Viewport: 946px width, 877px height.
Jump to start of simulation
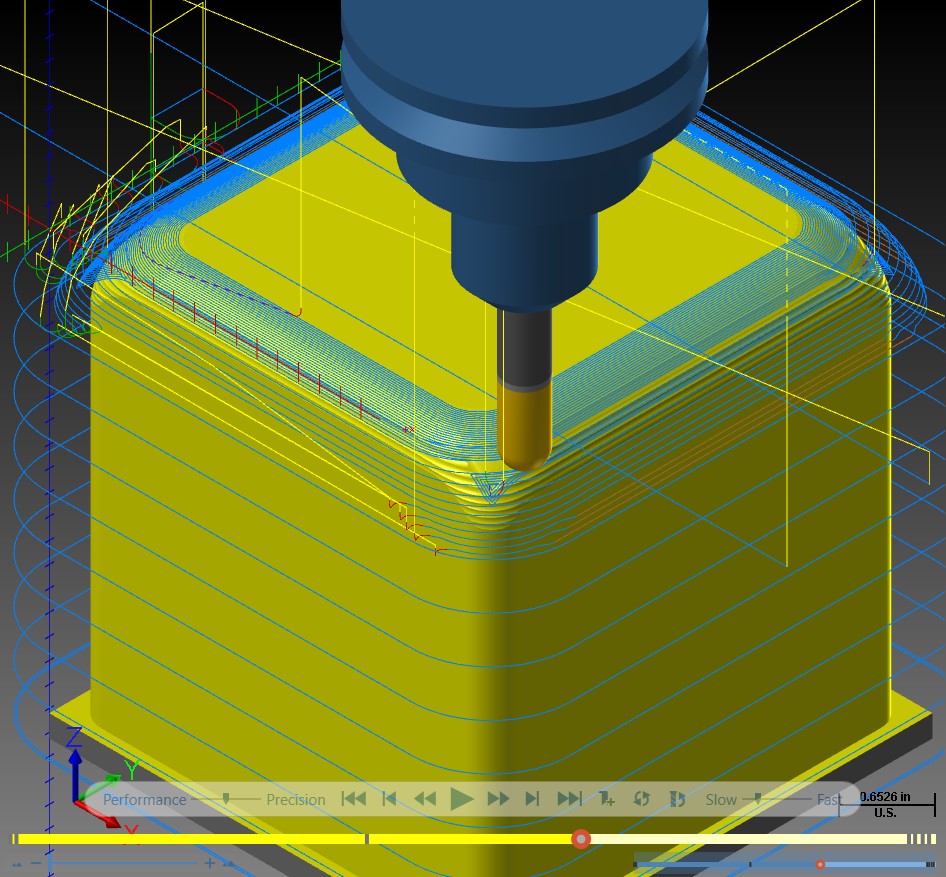(354, 799)
